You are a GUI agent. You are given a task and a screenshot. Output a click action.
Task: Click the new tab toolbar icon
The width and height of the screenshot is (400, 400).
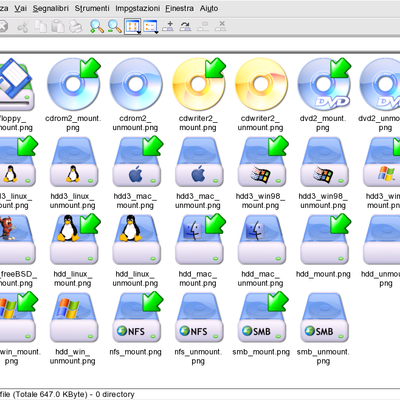(168, 26)
